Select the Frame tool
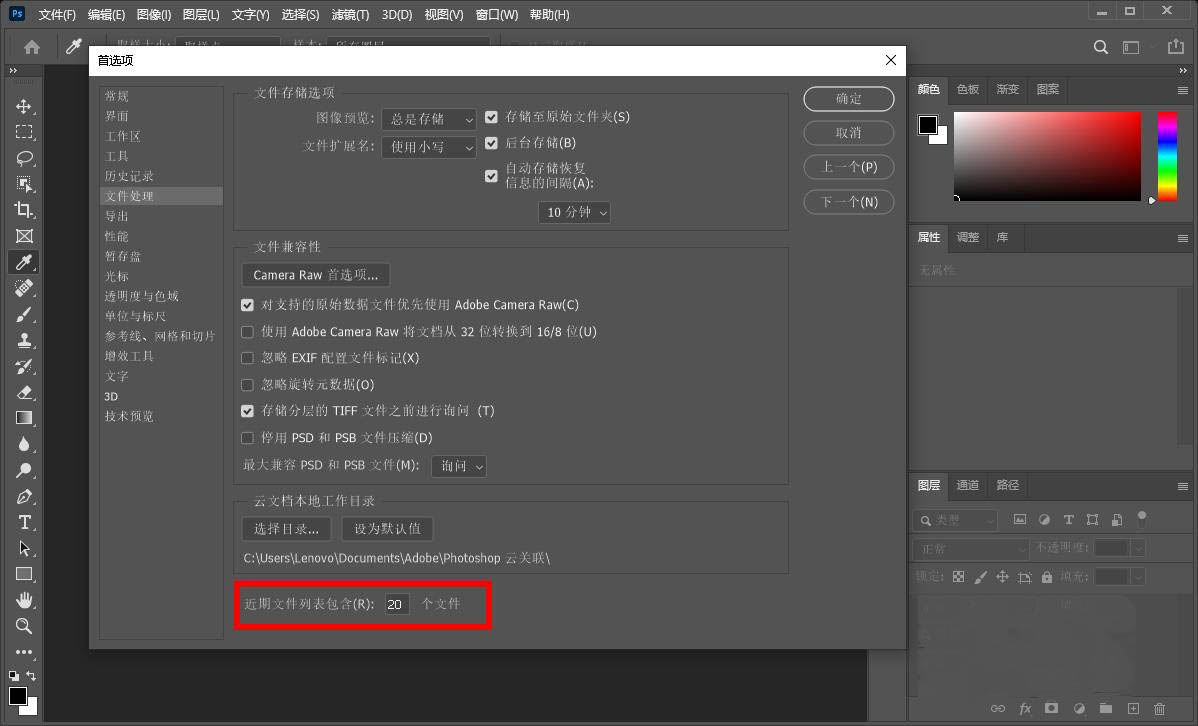 coord(24,236)
